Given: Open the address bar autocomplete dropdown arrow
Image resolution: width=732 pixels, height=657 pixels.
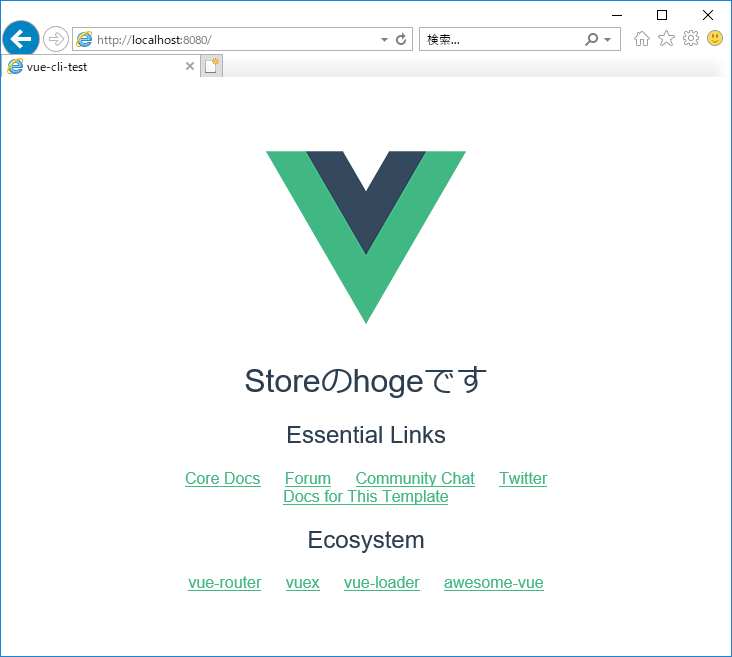Looking at the screenshot, I should (384, 40).
